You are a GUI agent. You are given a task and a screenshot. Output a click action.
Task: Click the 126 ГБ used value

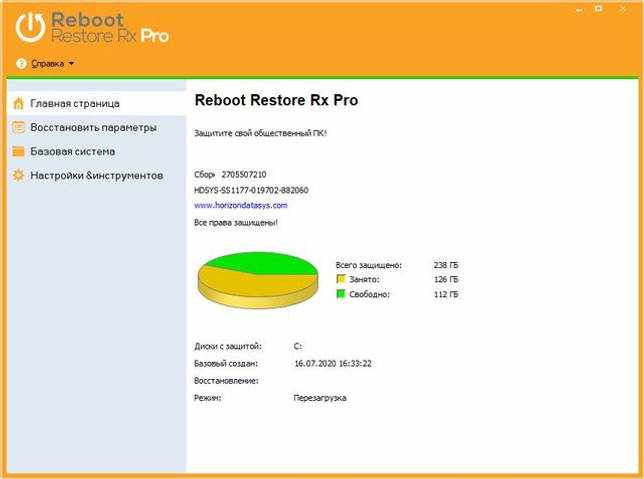click(446, 279)
